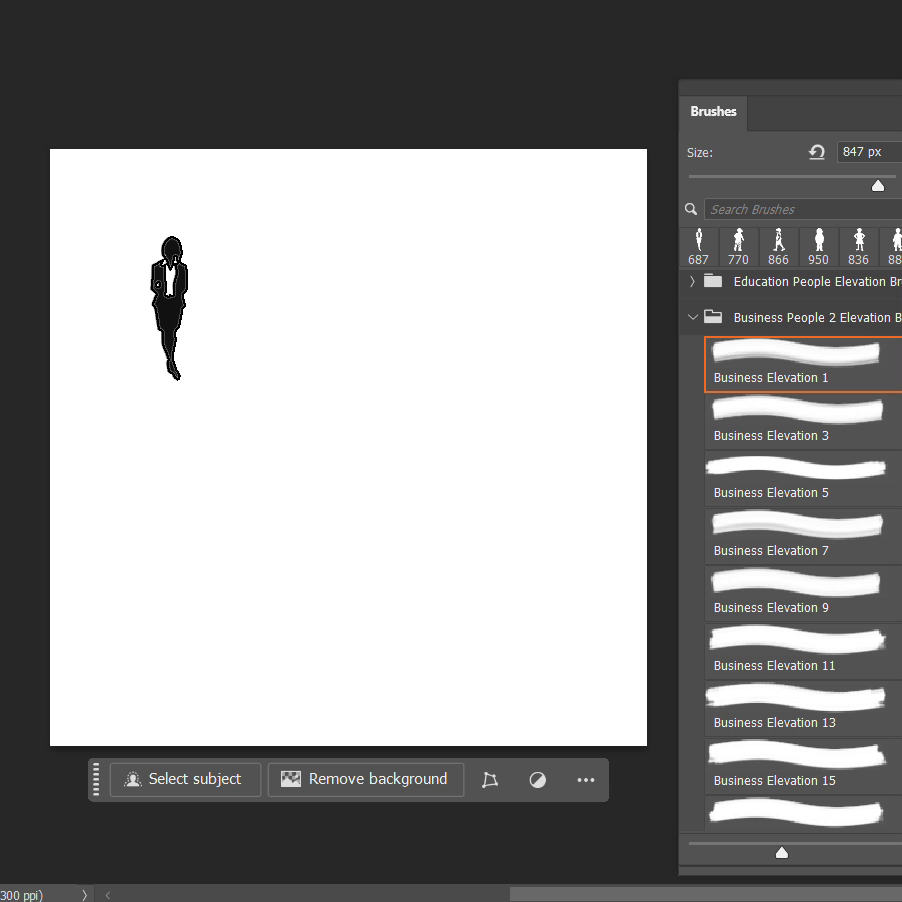Click the Select subject button
Viewport: 902px width, 902px height.
pos(185,780)
